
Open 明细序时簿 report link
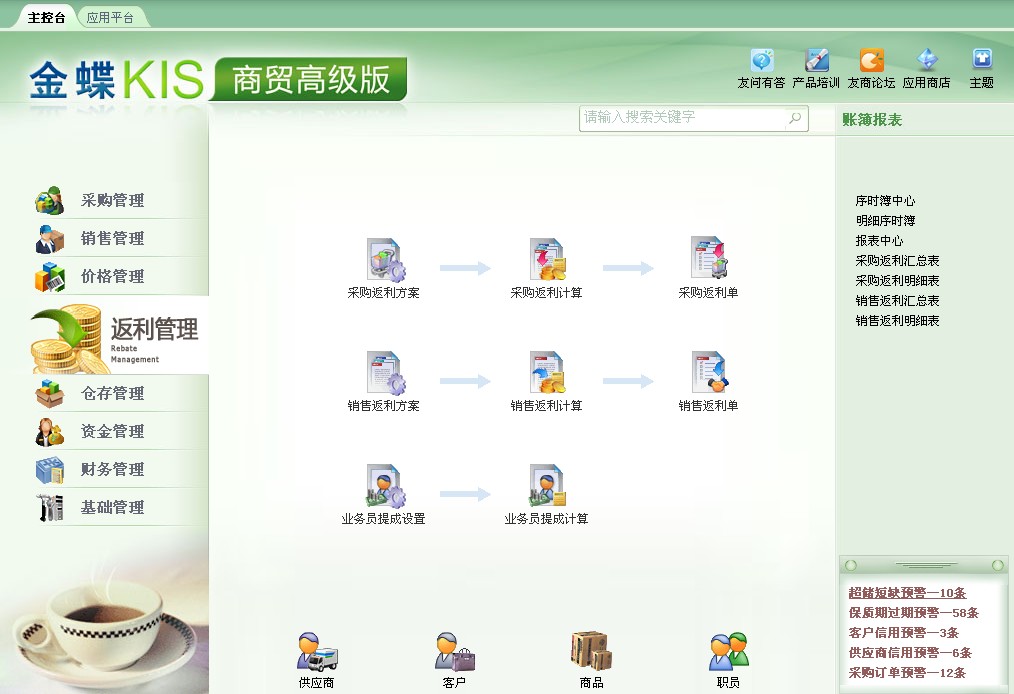pos(885,221)
